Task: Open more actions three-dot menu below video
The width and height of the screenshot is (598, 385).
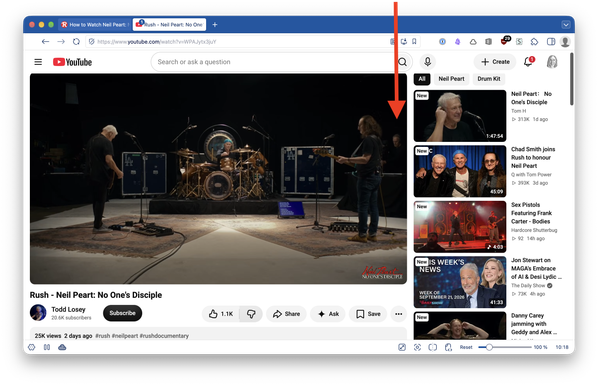Action: point(399,314)
